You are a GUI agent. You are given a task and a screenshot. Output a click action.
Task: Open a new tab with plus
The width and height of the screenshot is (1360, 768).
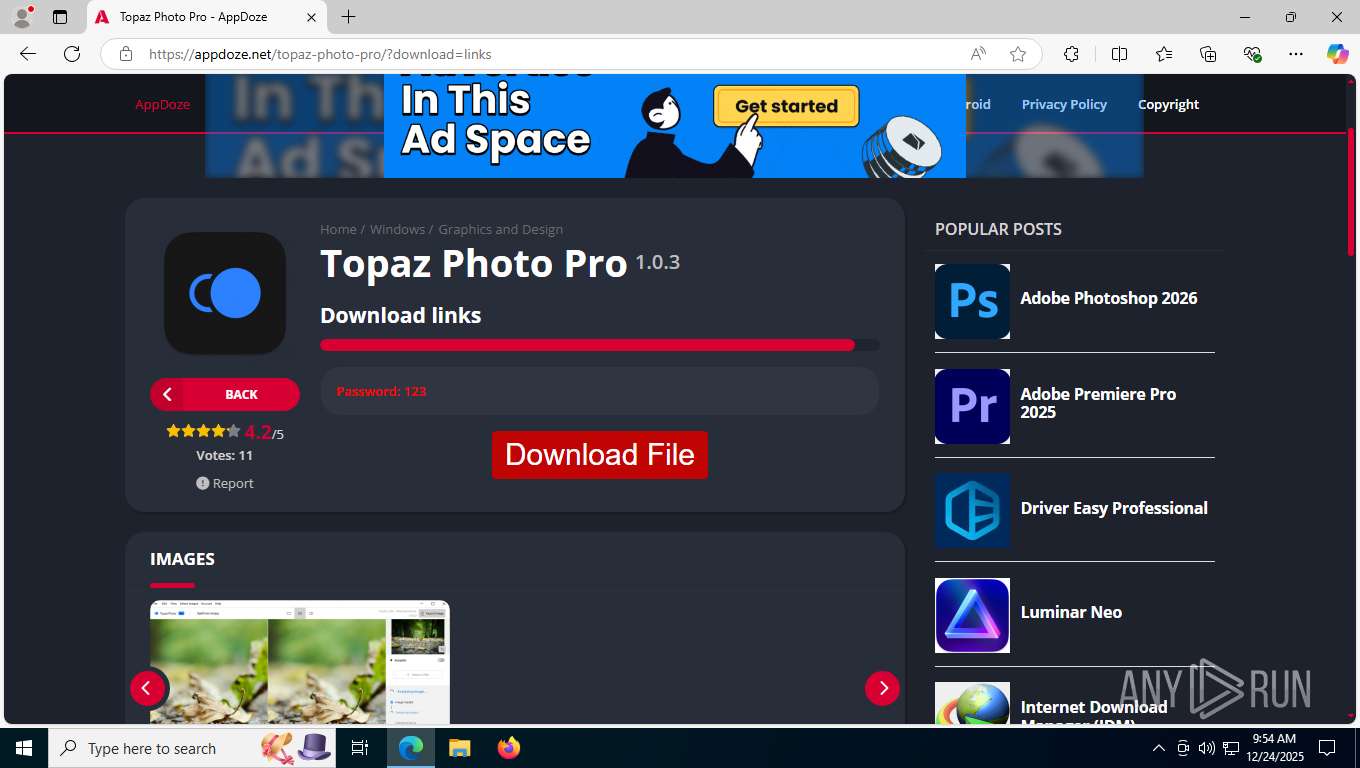click(348, 16)
